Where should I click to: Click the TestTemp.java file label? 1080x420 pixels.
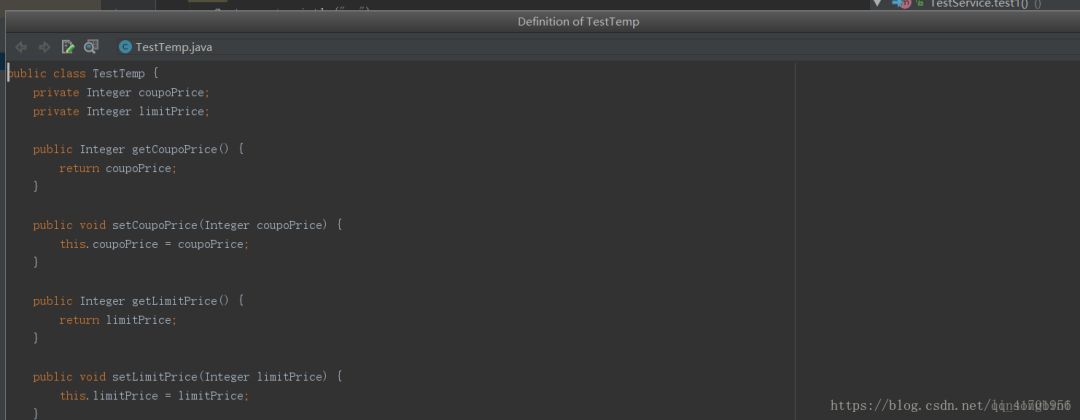[173, 47]
